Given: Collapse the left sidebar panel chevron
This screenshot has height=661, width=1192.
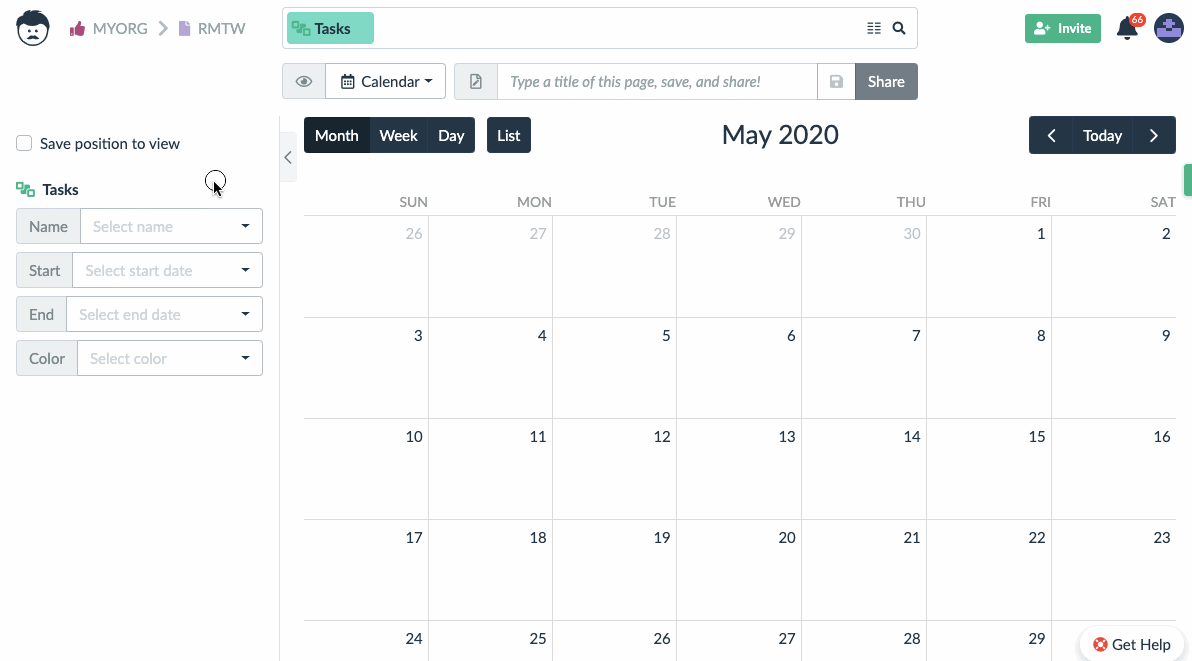Looking at the screenshot, I should click(288, 157).
